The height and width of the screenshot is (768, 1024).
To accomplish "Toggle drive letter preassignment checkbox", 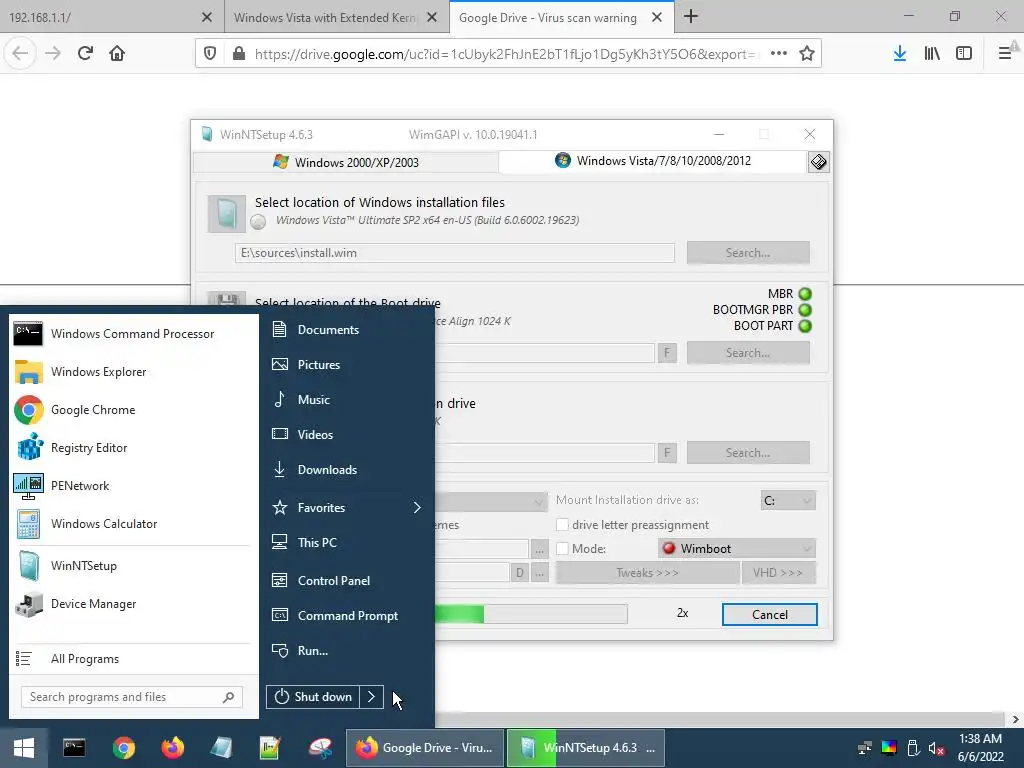I will tap(562, 524).
